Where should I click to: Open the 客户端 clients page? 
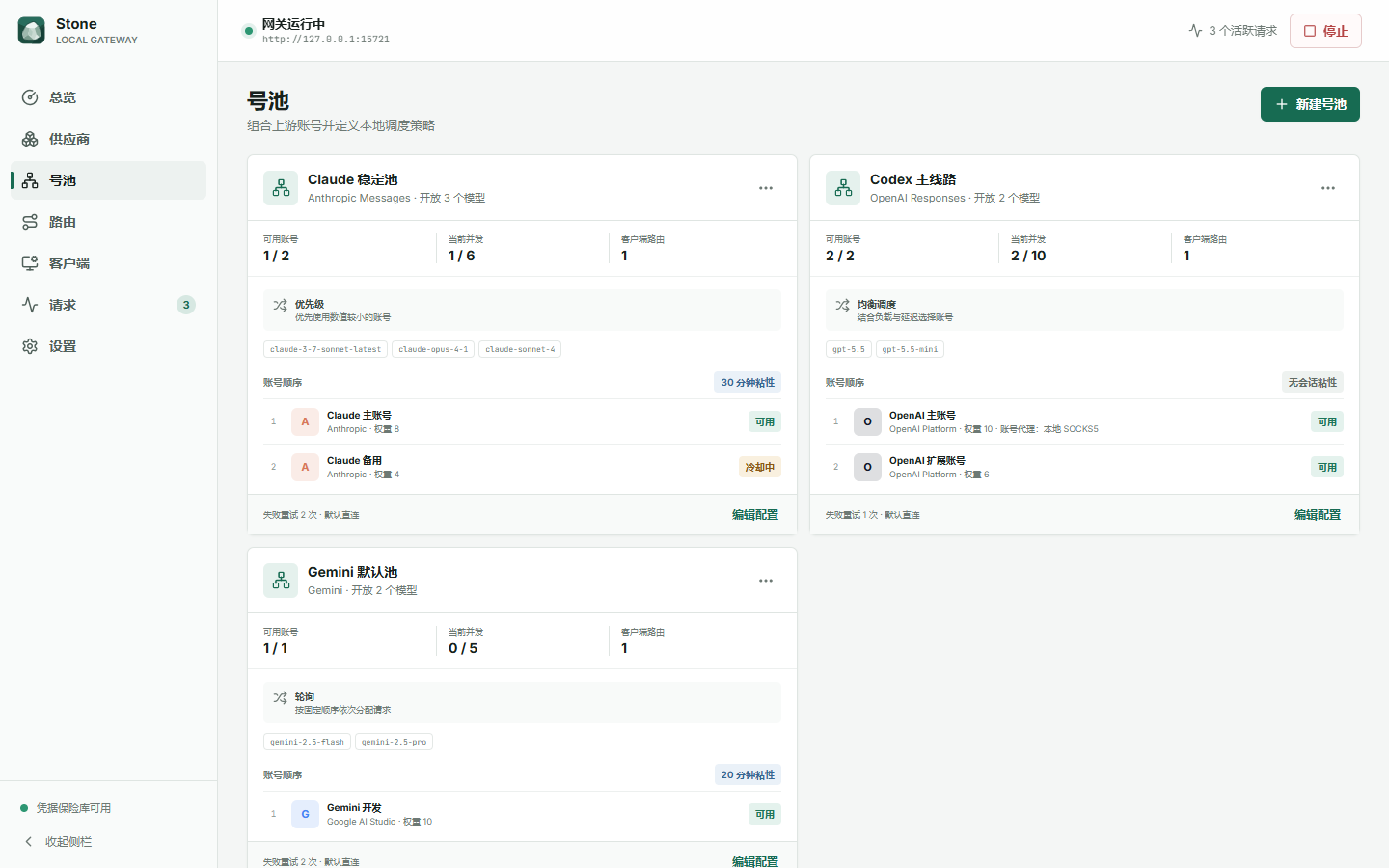[108, 263]
